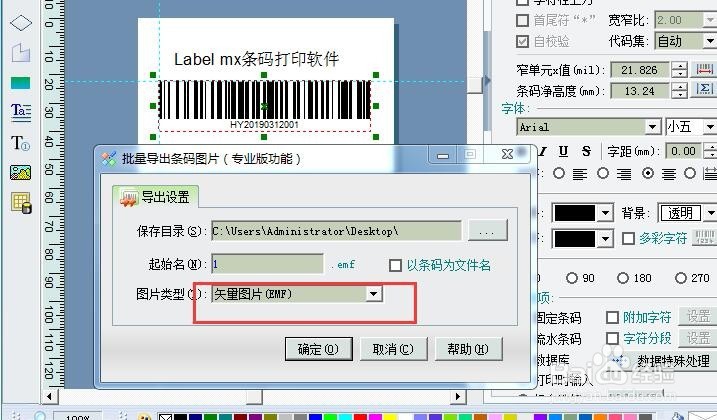Click the right-align text icon
The width and height of the screenshot is (717, 420).
pyautogui.click(x=624, y=174)
